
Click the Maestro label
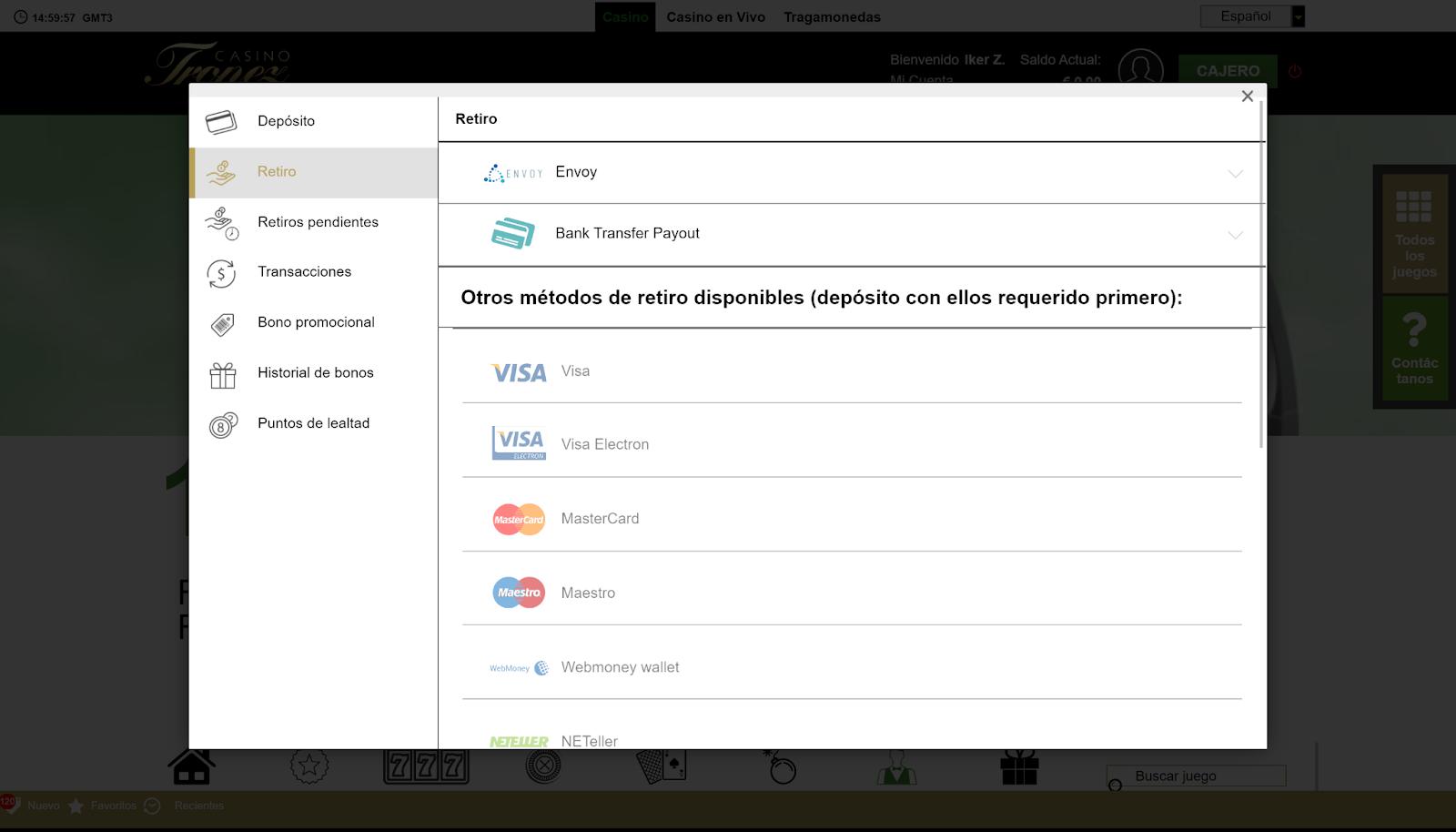click(x=588, y=594)
